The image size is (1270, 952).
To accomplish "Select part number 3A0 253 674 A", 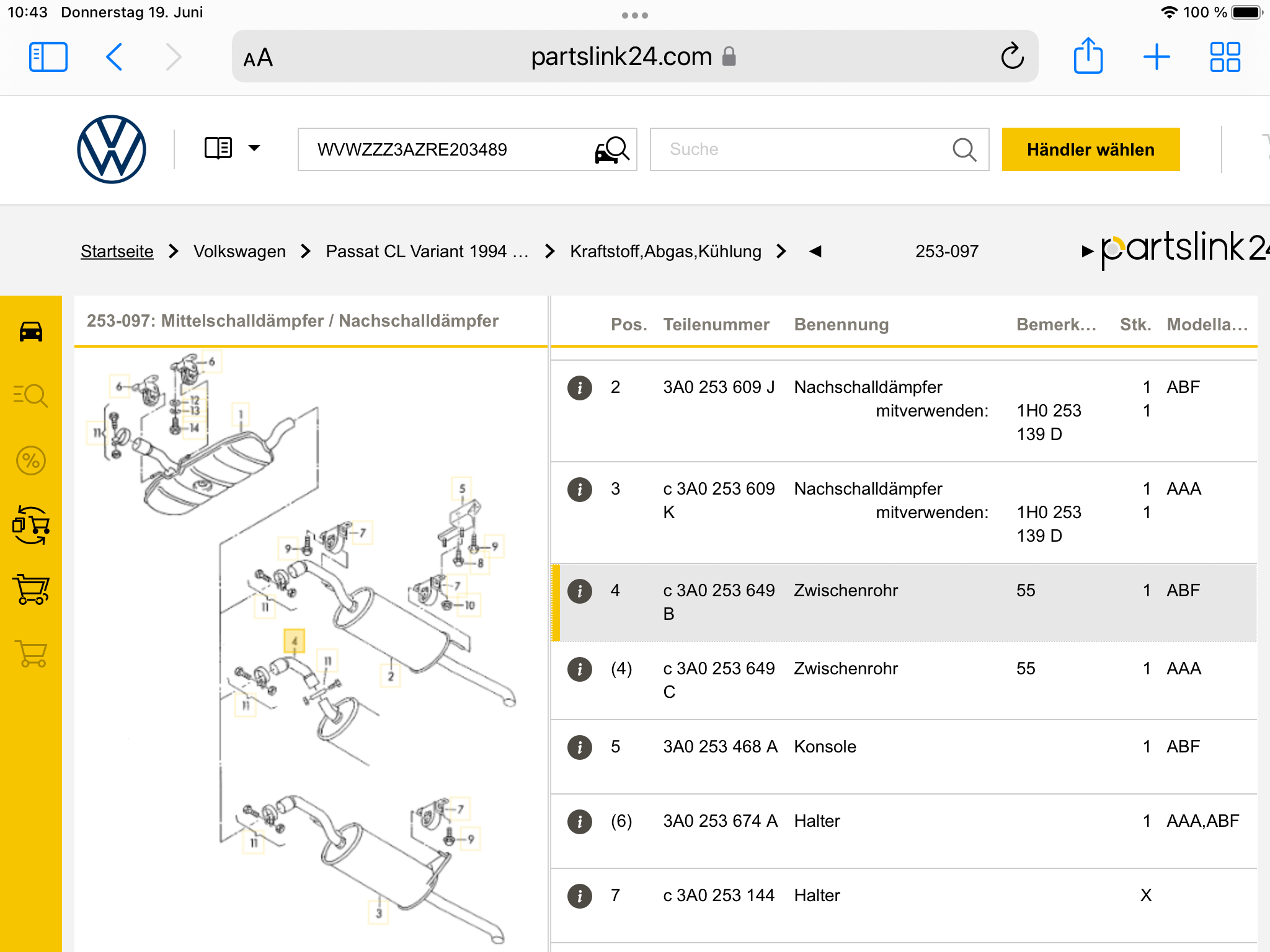I will (x=720, y=821).
